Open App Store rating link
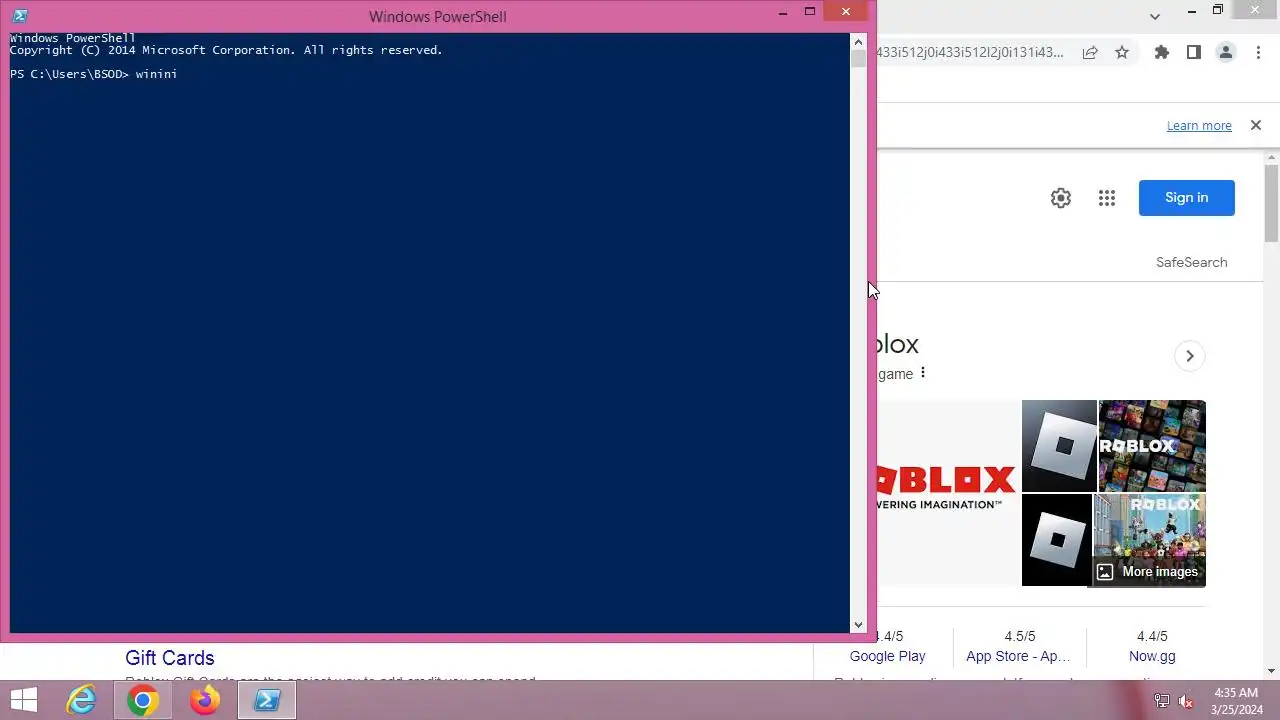Image resolution: width=1280 pixels, height=720 pixels. point(1018,656)
